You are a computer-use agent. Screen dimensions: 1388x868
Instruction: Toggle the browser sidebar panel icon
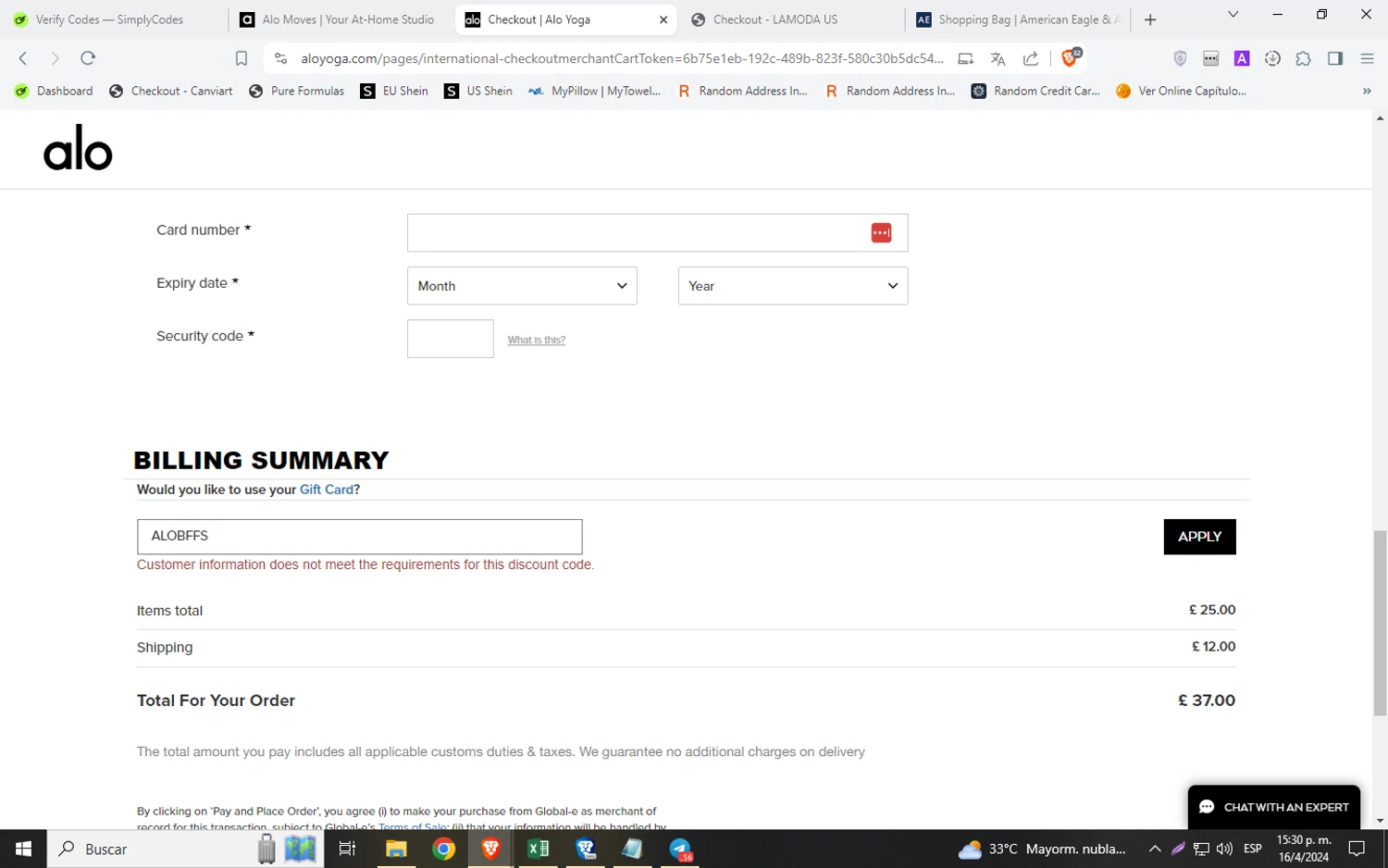click(1335, 58)
